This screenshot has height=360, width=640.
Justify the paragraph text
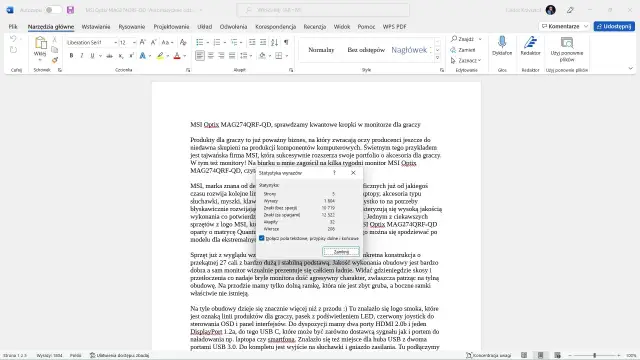point(232,56)
